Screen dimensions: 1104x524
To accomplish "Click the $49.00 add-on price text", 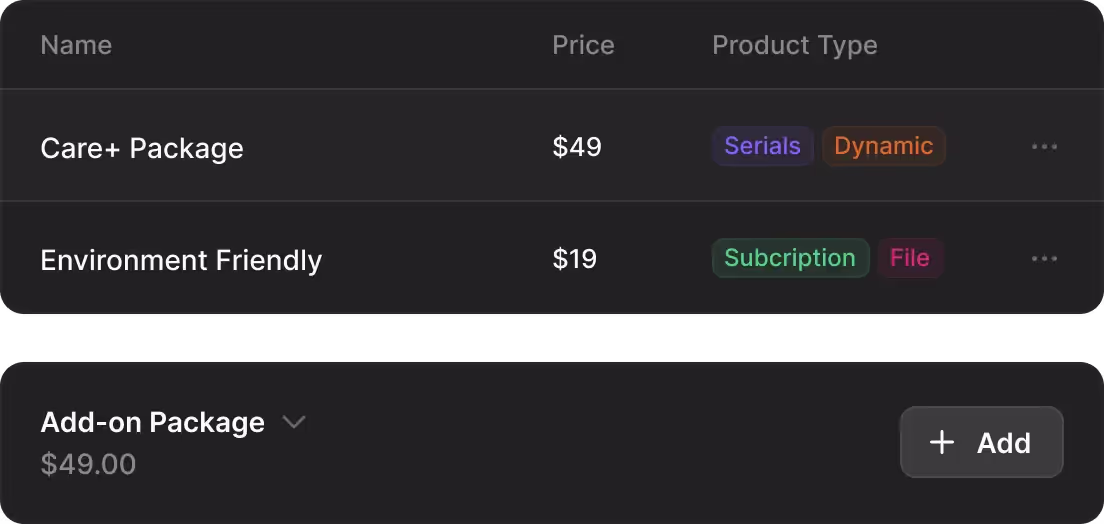I will 88,464.
